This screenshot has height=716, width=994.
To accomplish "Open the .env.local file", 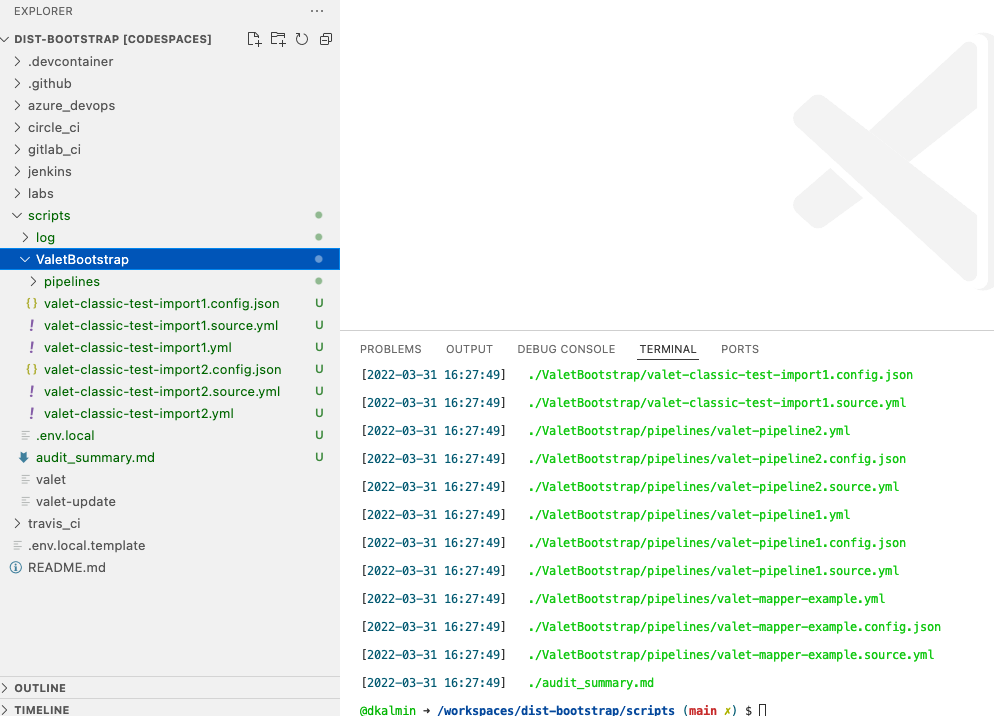I will pyautogui.click(x=65, y=436).
